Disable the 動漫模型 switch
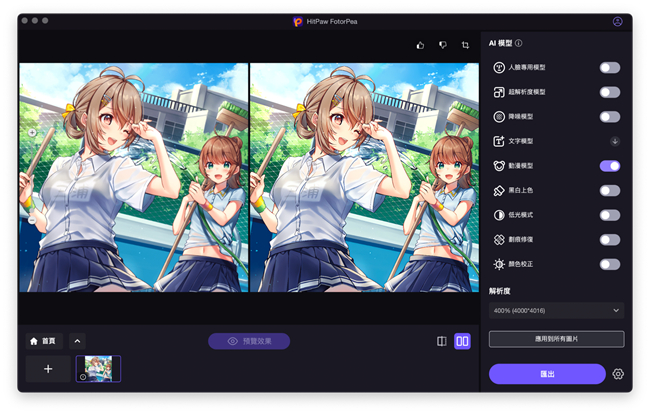 pyautogui.click(x=610, y=166)
